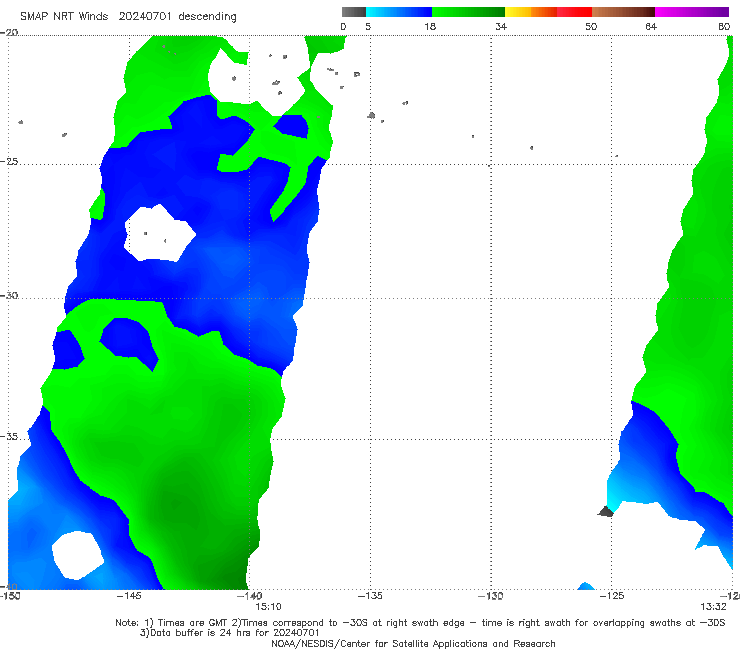Click the longitude label '-145'

click(x=129, y=596)
